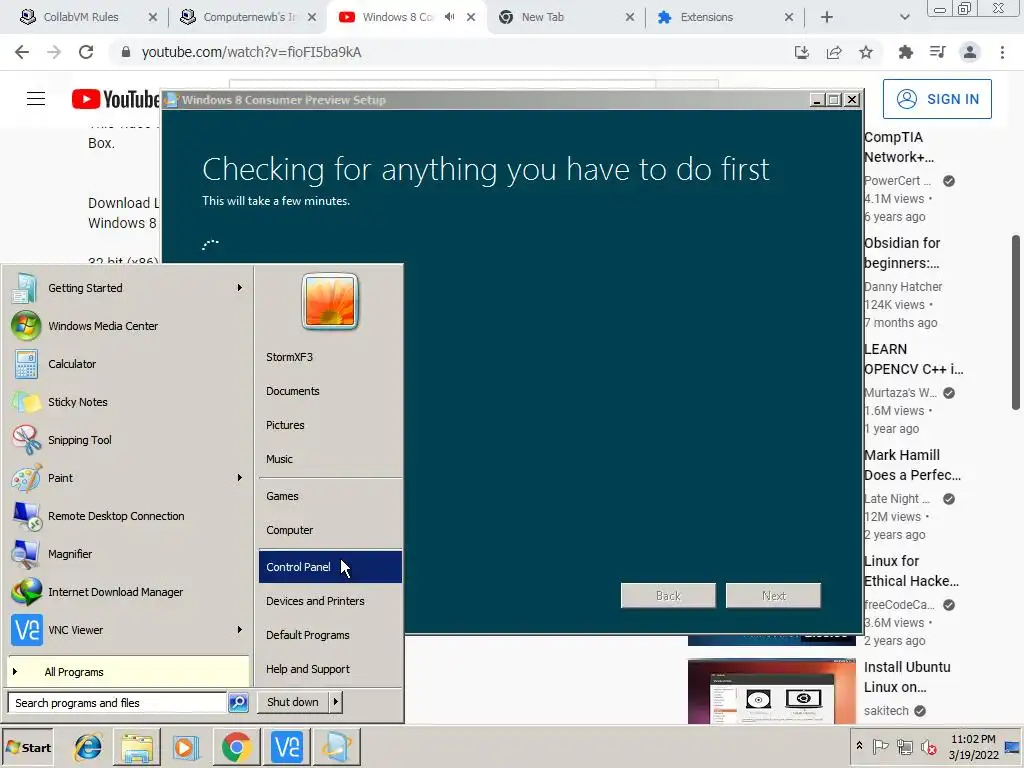Open Pictures library entry
This screenshot has height=768, width=1024.
pyautogui.click(x=330, y=425)
